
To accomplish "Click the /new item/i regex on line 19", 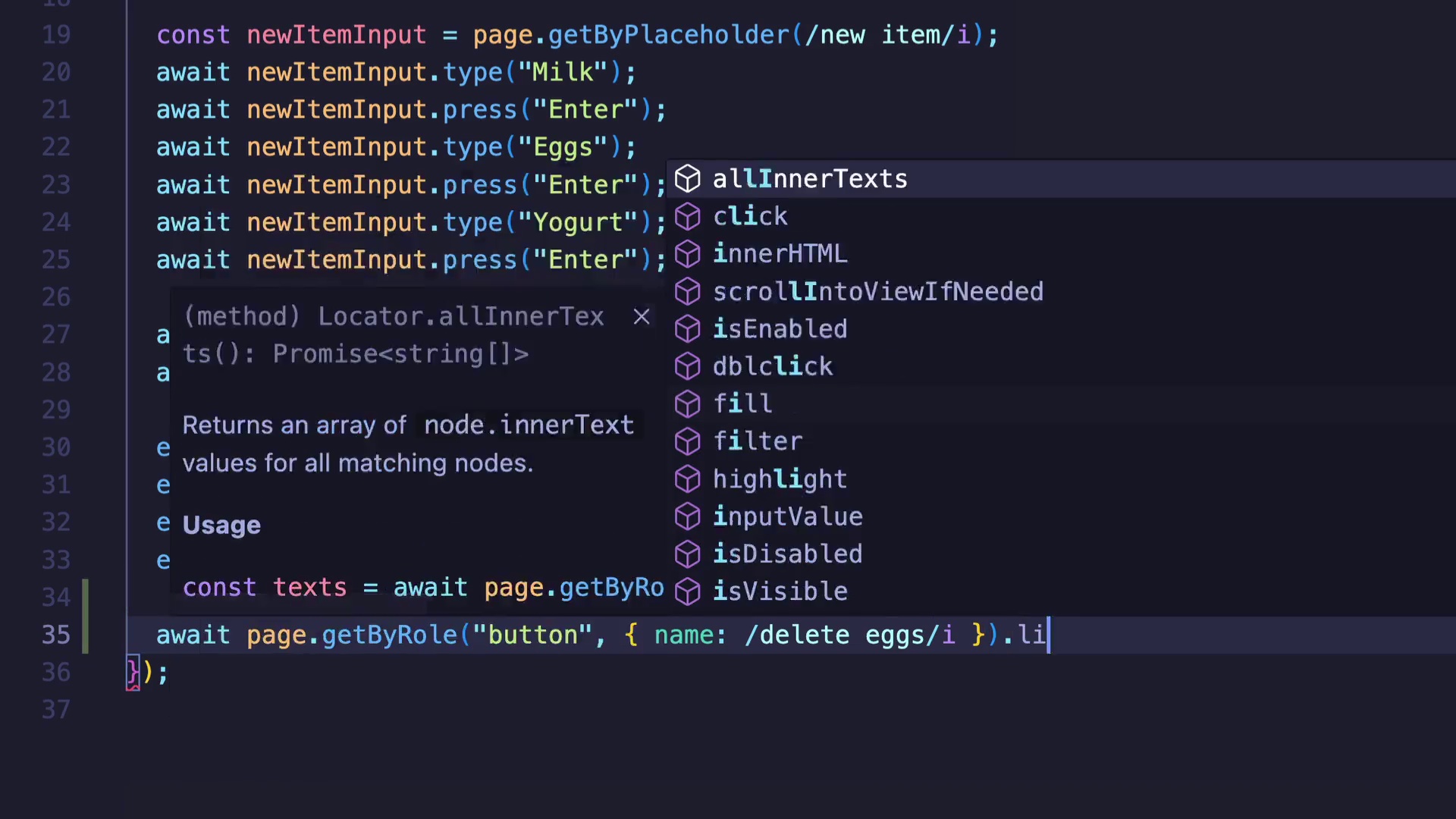I will tap(888, 35).
